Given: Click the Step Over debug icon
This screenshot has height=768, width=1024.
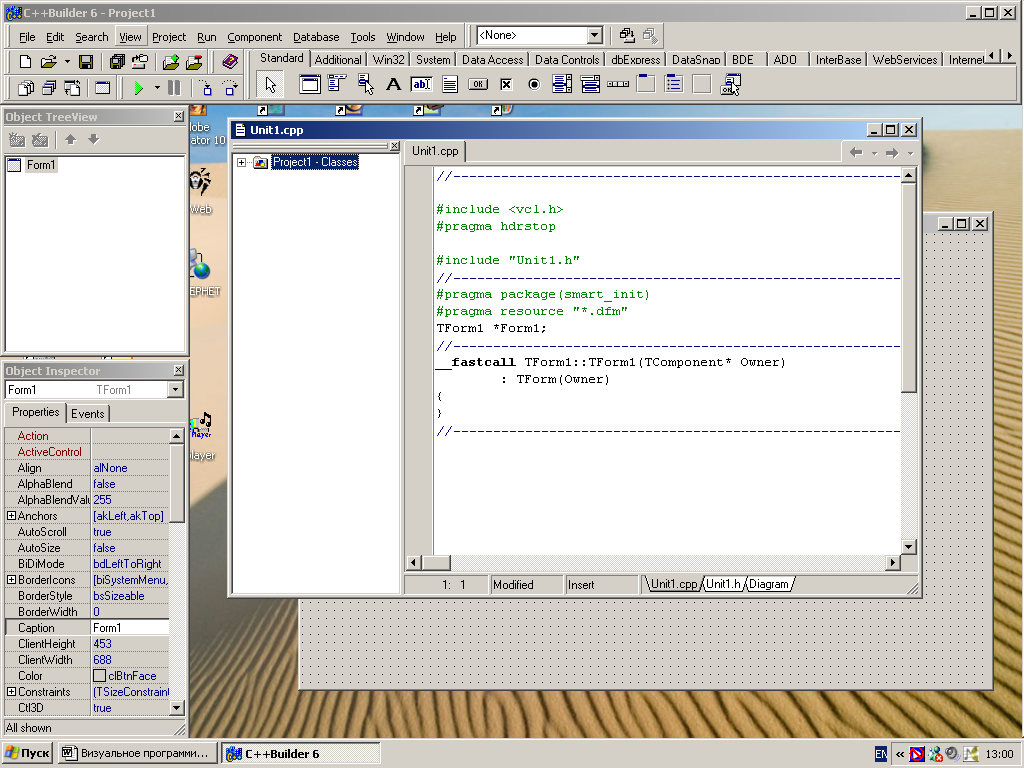Looking at the screenshot, I should click(229, 88).
